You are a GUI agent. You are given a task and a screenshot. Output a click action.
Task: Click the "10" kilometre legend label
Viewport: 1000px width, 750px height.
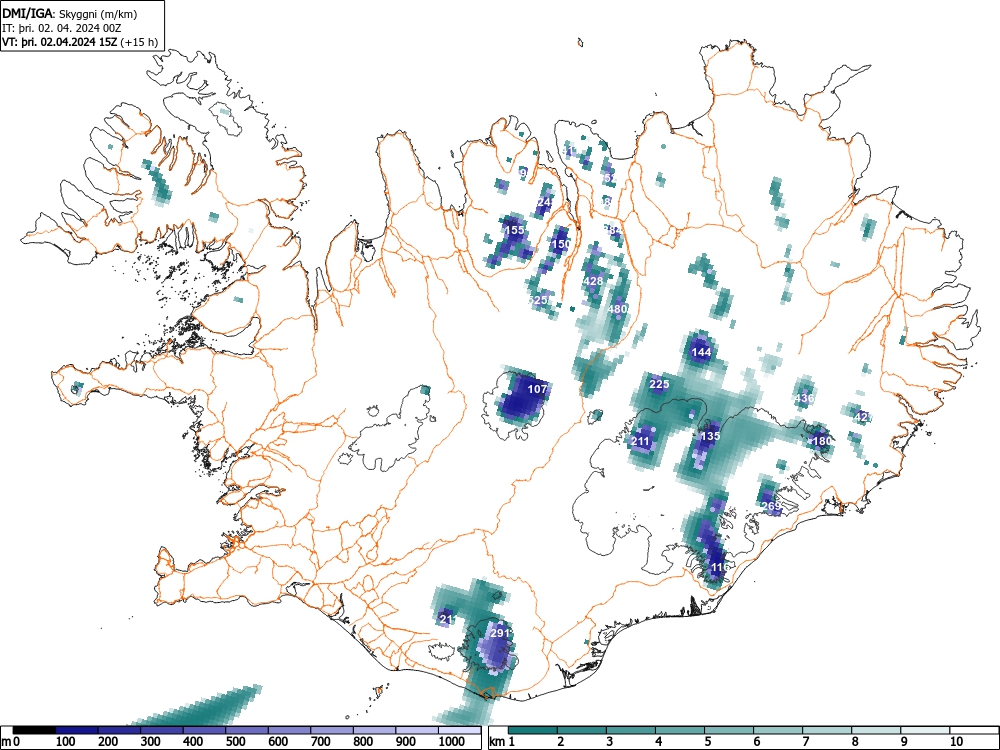pyautogui.click(x=956, y=742)
